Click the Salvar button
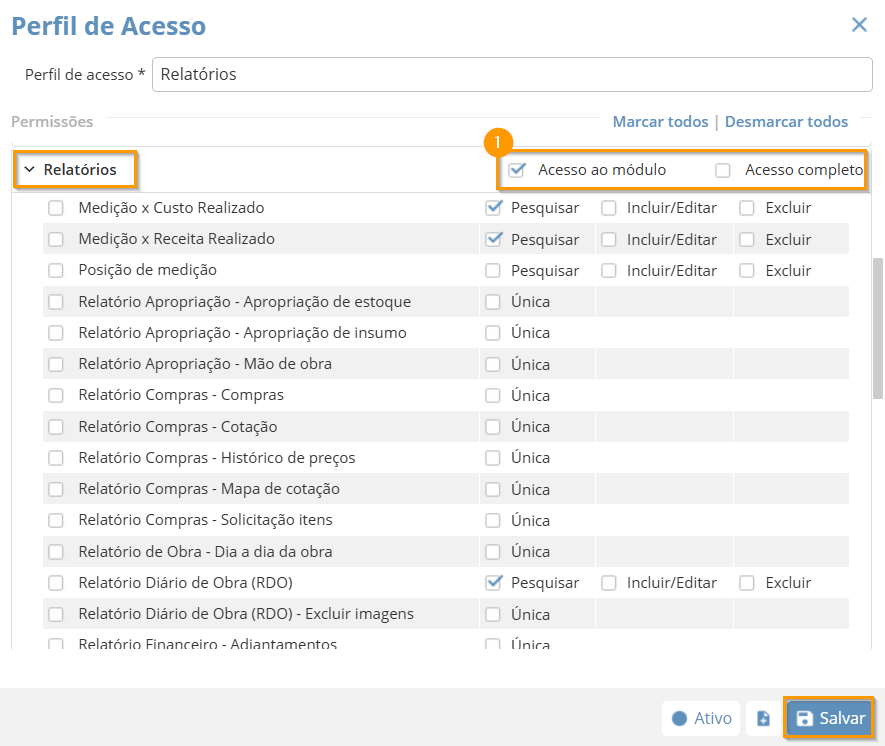This screenshot has height=746, width=885. point(830,718)
